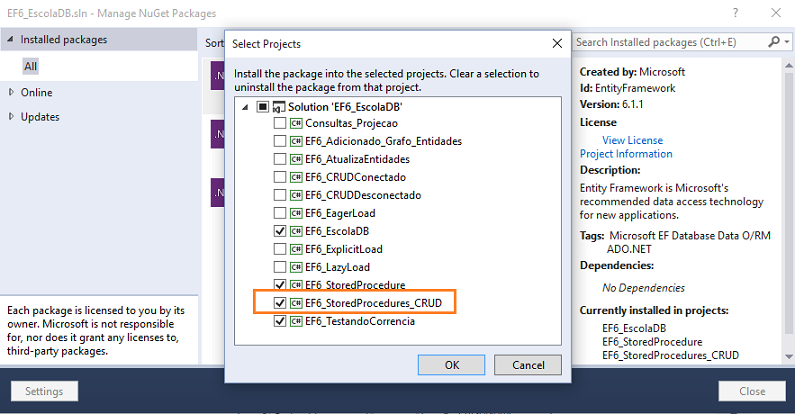The height and width of the screenshot is (414, 795).
Task: Click the details pane scrollbar down arrow
Action: [x=788, y=356]
